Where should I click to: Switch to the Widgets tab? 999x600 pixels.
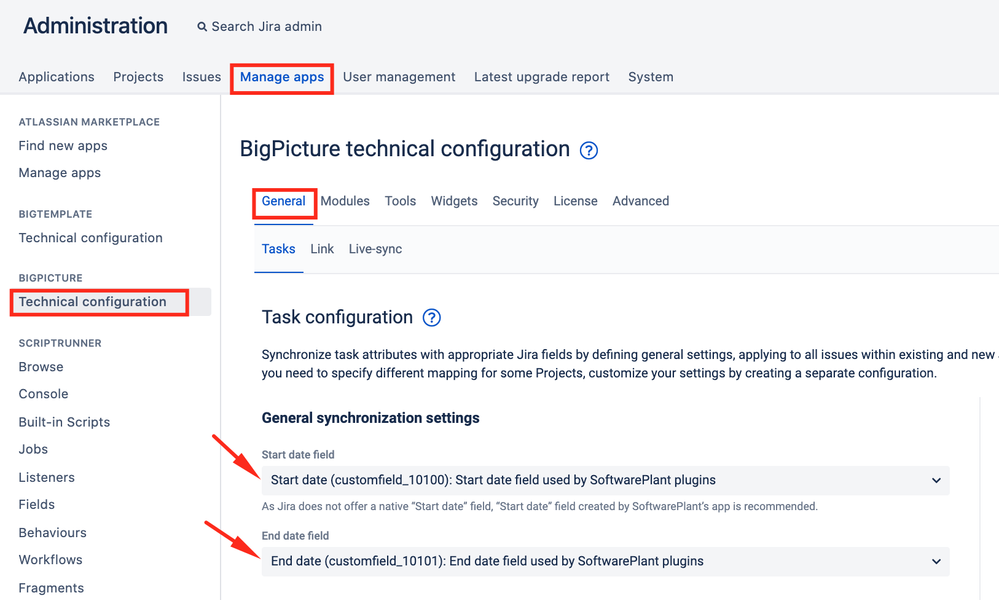454,201
